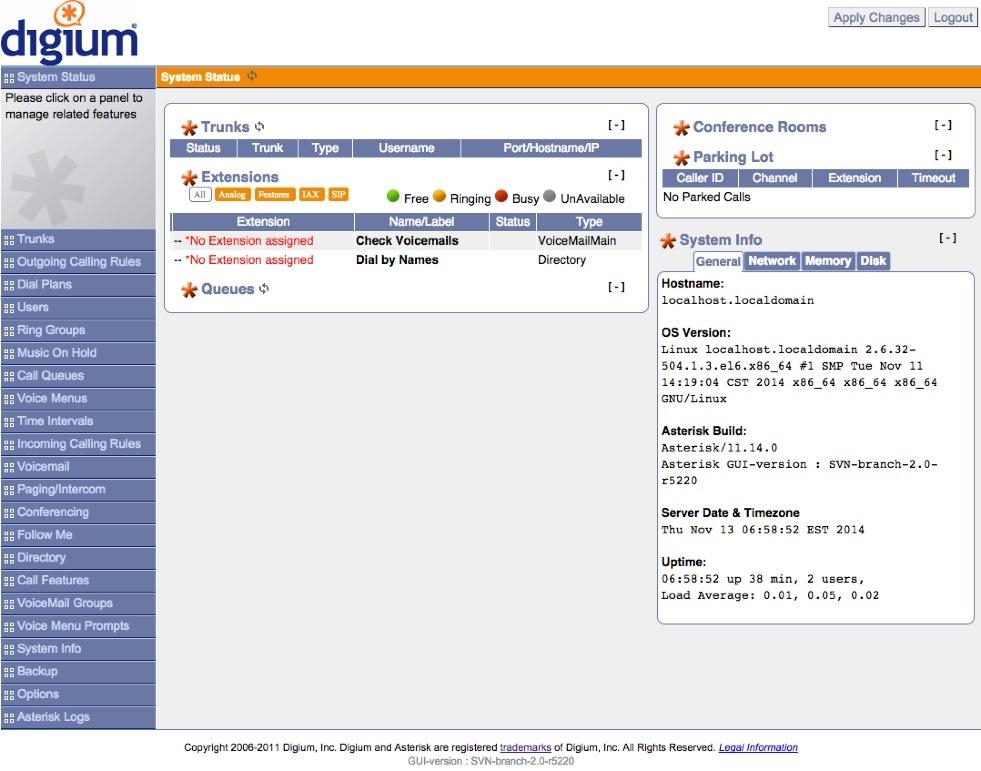Click the grid icon beside Backup
Image resolution: width=981 pixels, height=771 pixels.
[9, 672]
